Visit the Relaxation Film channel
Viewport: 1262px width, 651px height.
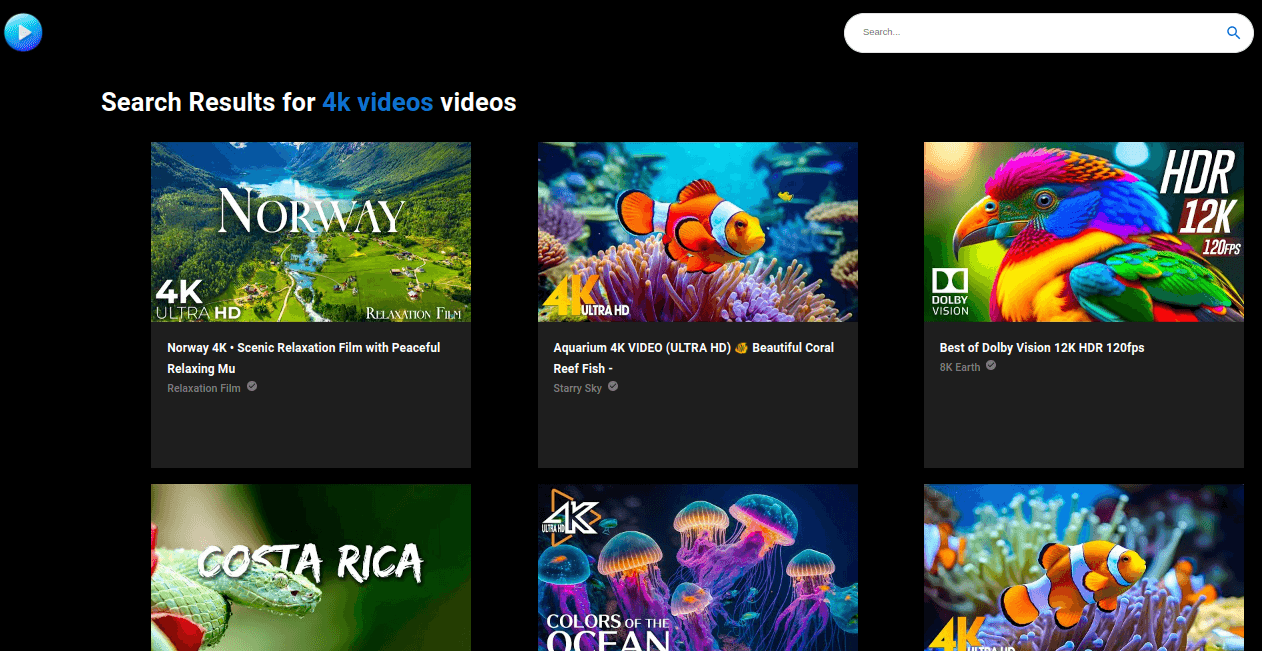[204, 388]
